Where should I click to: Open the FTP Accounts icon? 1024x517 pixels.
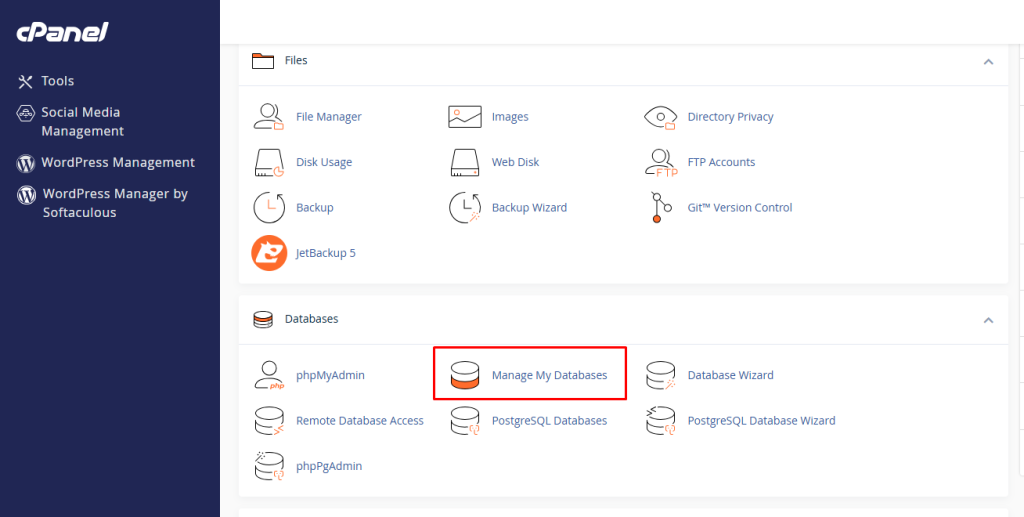click(x=660, y=162)
